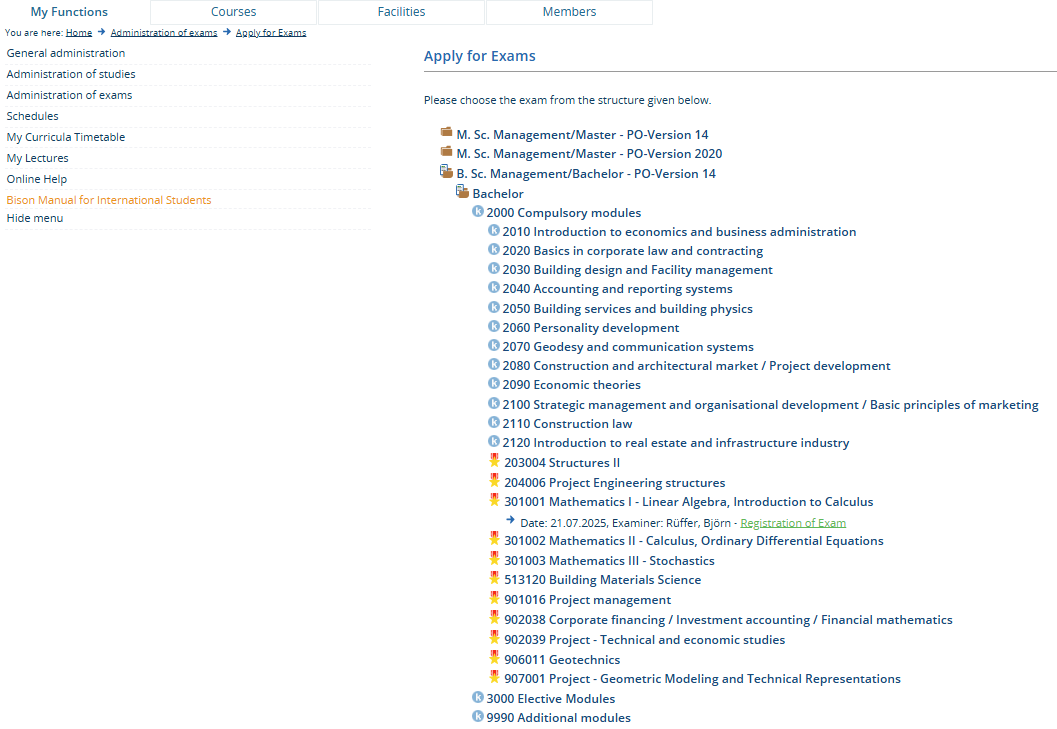
Task: Click the exam badge icon beside 203004 Structures II
Action: [495, 461]
